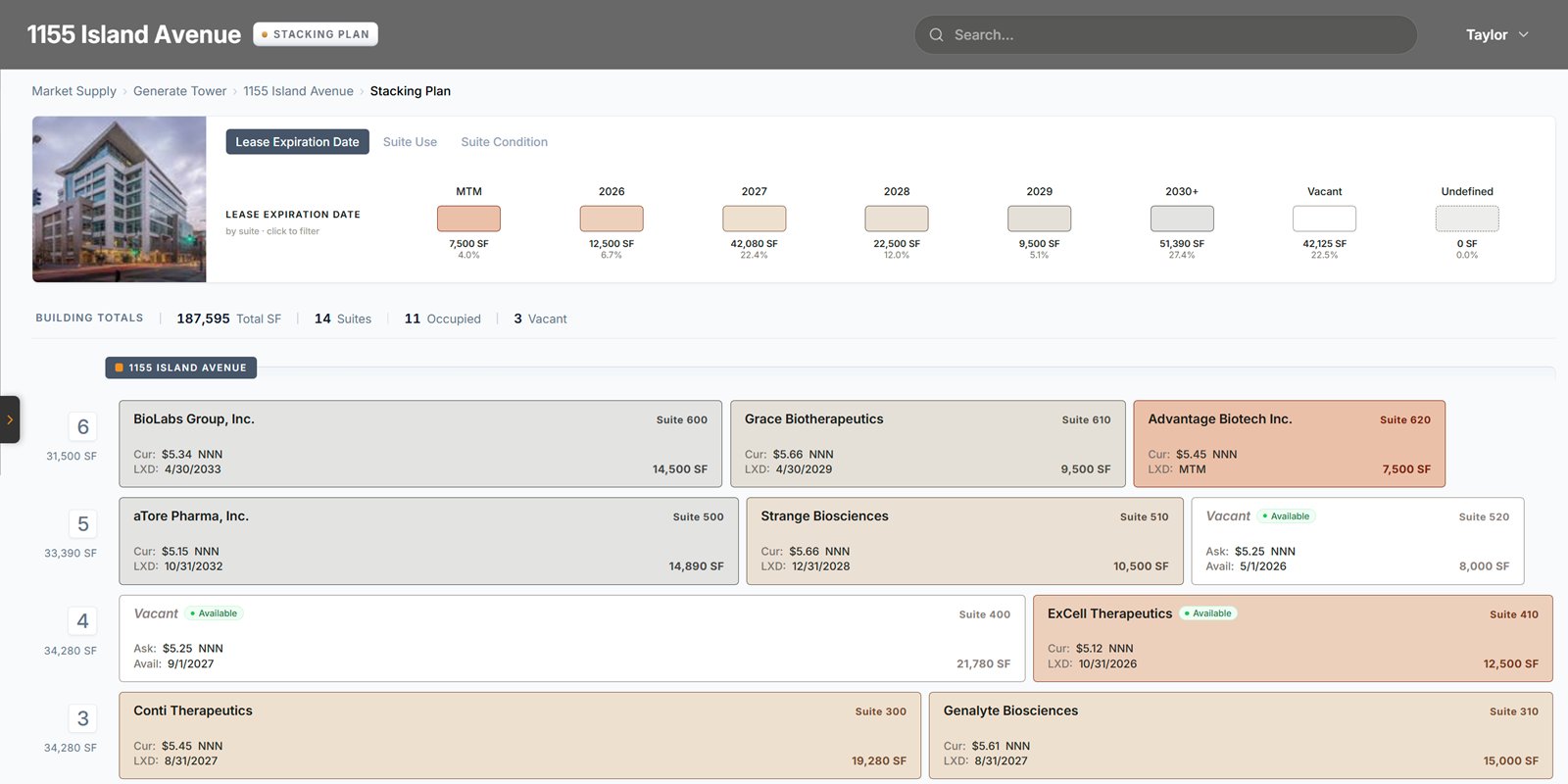Switch to the Suite Condition tab

504,142
